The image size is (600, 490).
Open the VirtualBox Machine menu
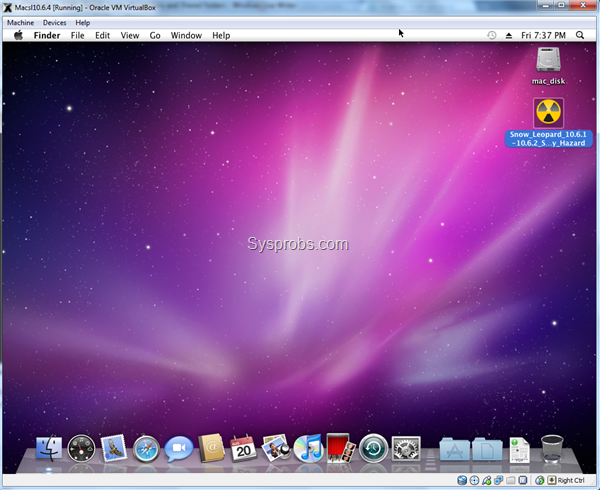pos(20,23)
